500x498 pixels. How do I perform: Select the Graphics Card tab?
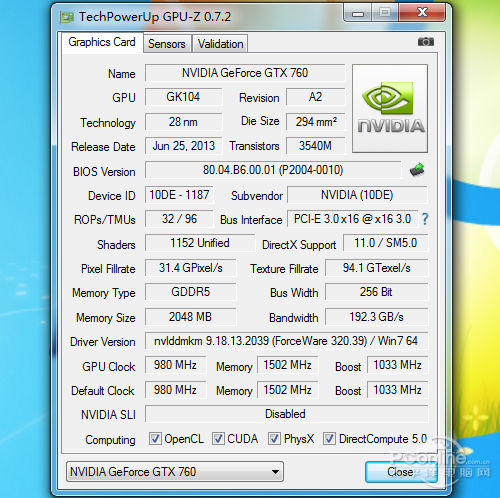(102, 42)
